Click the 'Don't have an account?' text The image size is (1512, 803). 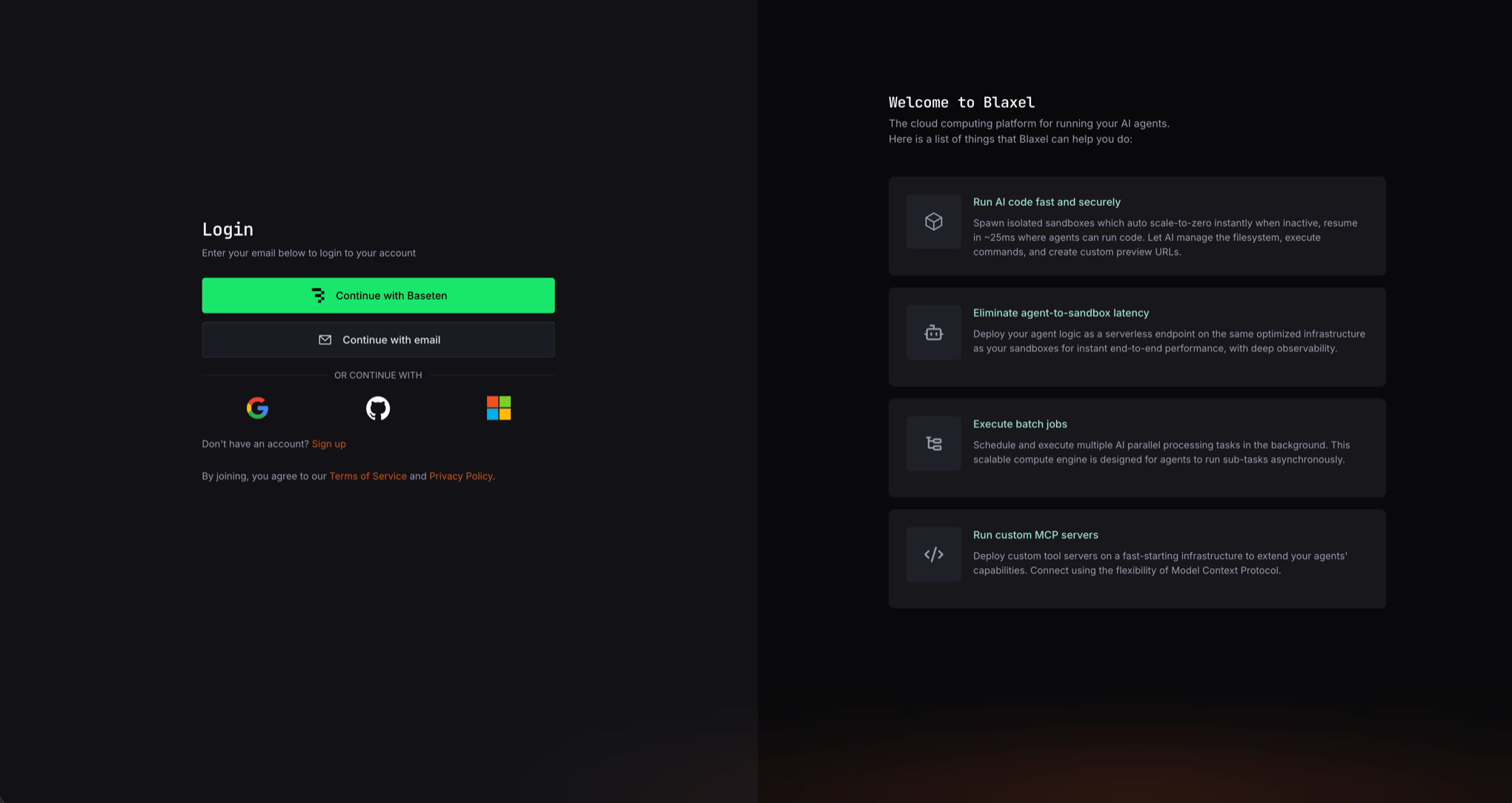coord(256,444)
